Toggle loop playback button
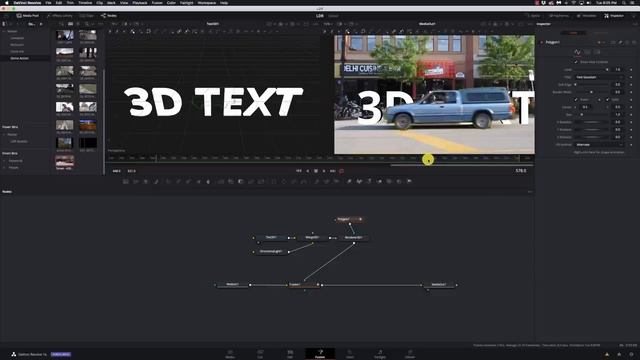 [x=342, y=171]
